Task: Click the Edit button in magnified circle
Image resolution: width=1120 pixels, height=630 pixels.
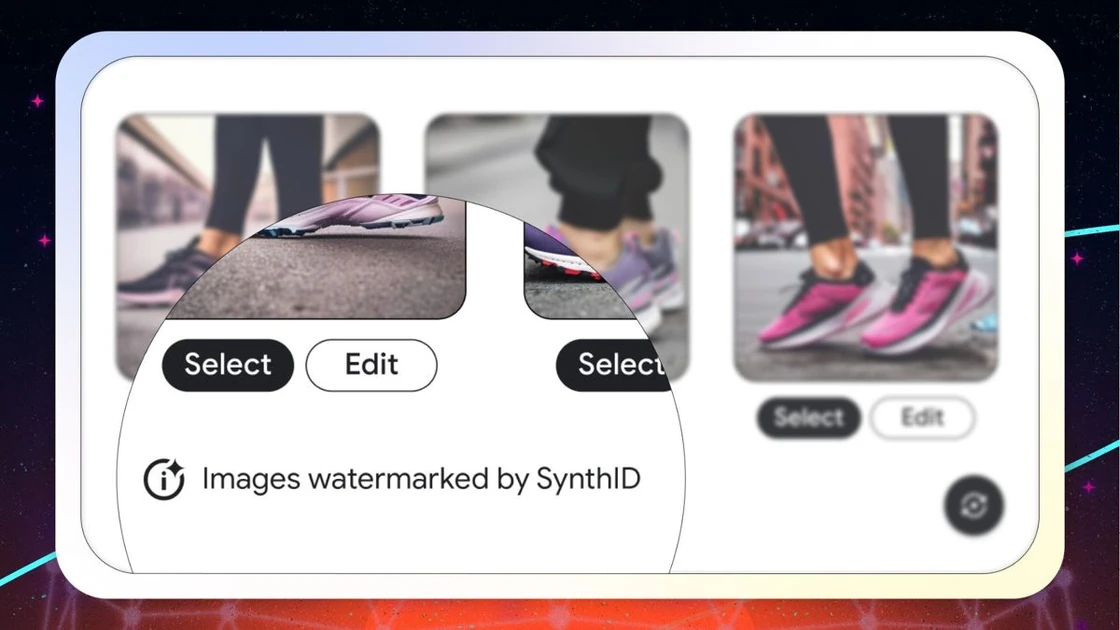Action: [371, 365]
